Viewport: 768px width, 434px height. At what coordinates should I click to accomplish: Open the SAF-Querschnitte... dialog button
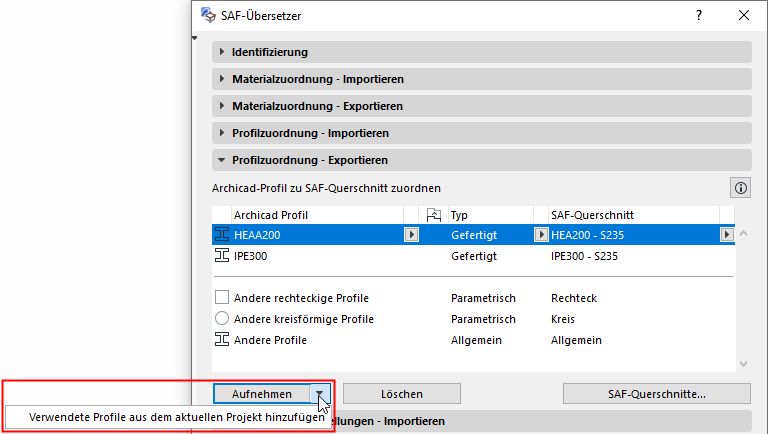coord(657,393)
